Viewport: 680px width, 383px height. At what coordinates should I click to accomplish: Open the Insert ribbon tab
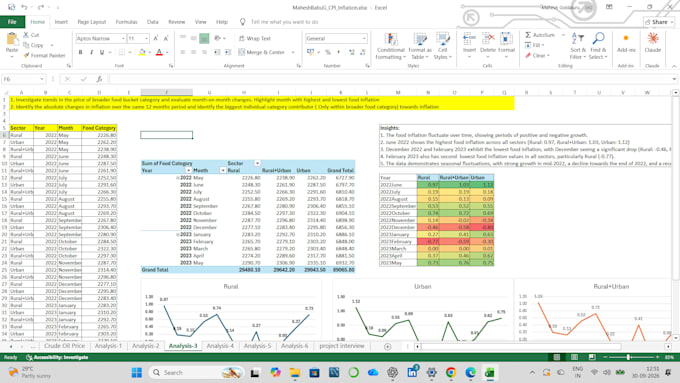pos(61,22)
